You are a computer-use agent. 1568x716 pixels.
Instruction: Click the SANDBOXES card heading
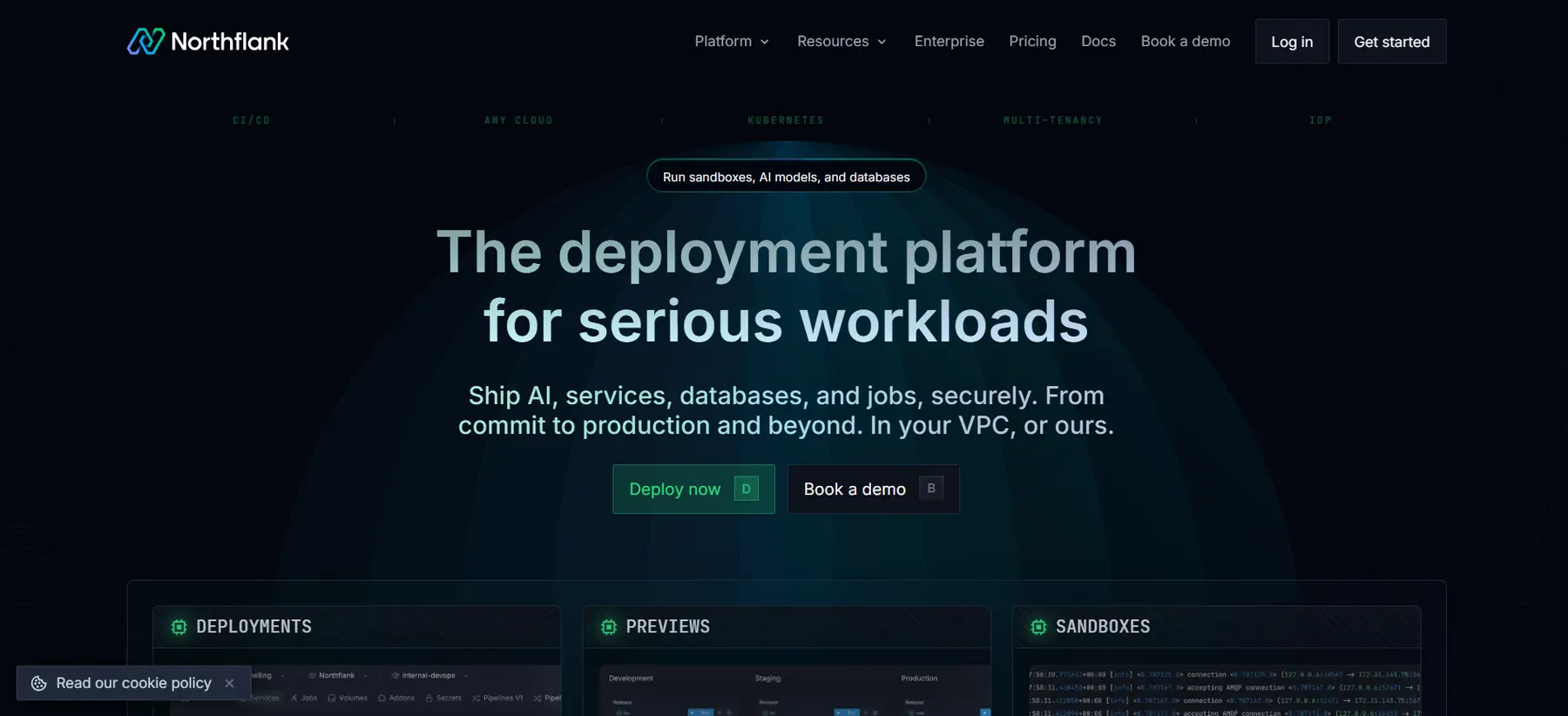tap(1103, 627)
